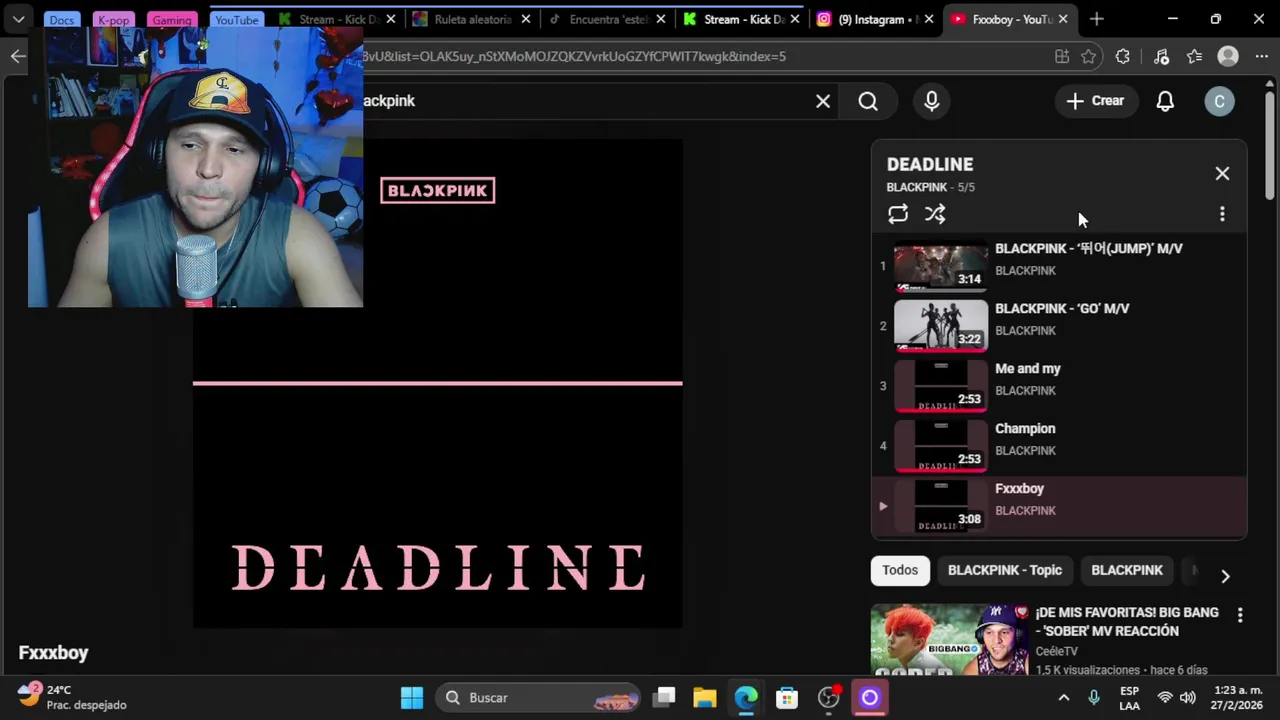Open Wi-Fi network tray icon
Screen dimensions: 1280x720
1165,698
